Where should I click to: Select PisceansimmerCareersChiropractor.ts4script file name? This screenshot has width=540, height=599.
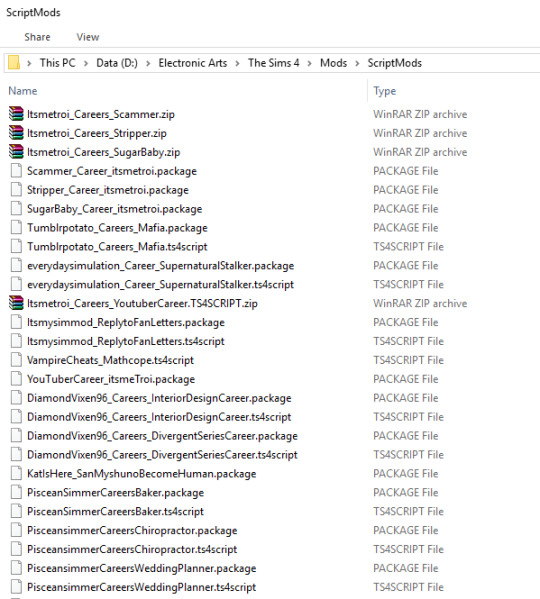pyautogui.click(x=132, y=549)
